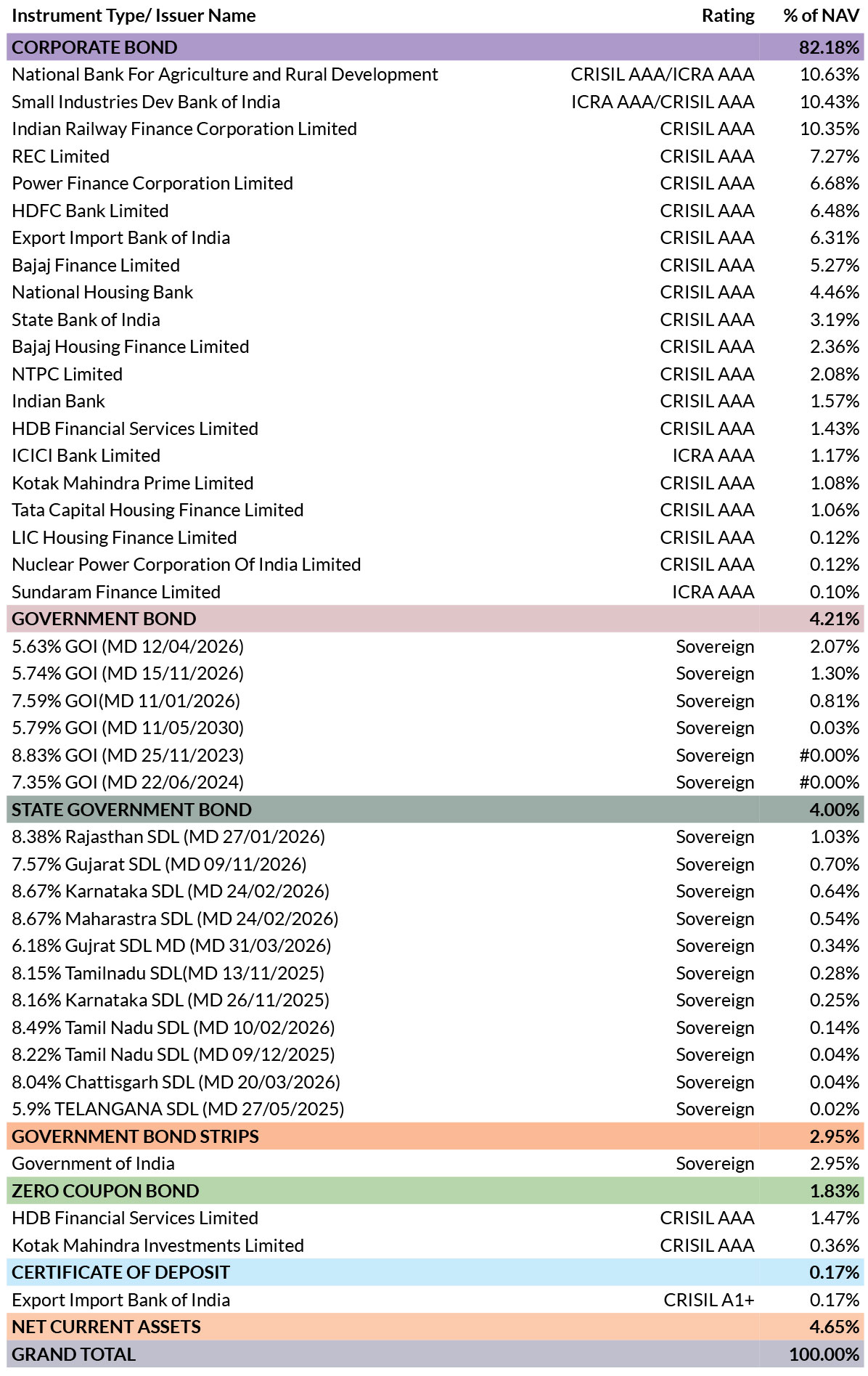The width and height of the screenshot is (868, 1376).
Task: Click the Instrument Type/ Issuer Name column header
Action: coord(134,16)
